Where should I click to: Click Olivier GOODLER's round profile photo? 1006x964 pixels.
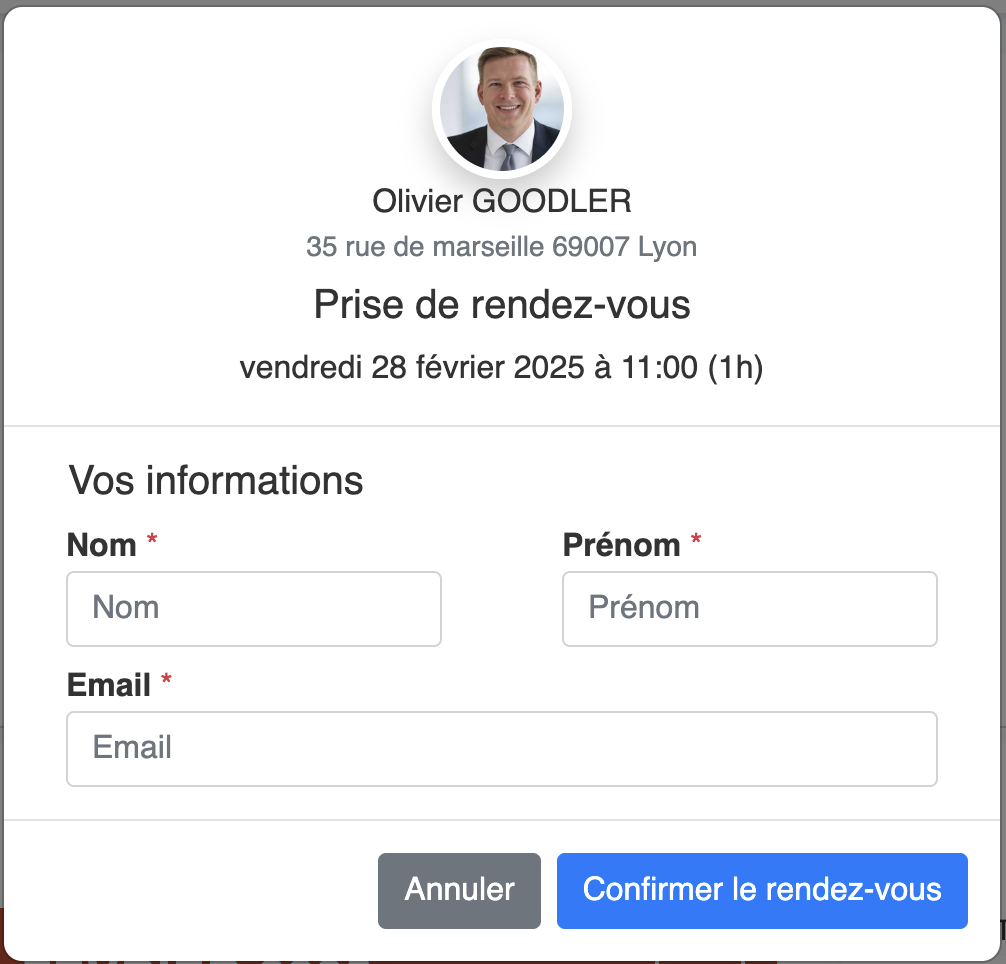pos(502,109)
